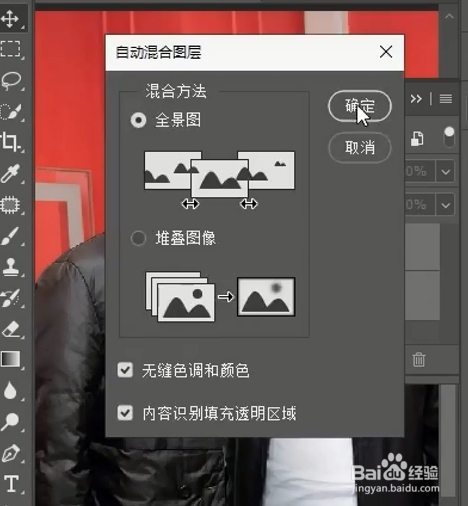Screen dimensions: 468x506
Task: Close the 自动混合图层 dialog
Action: pyautogui.click(x=386, y=52)
